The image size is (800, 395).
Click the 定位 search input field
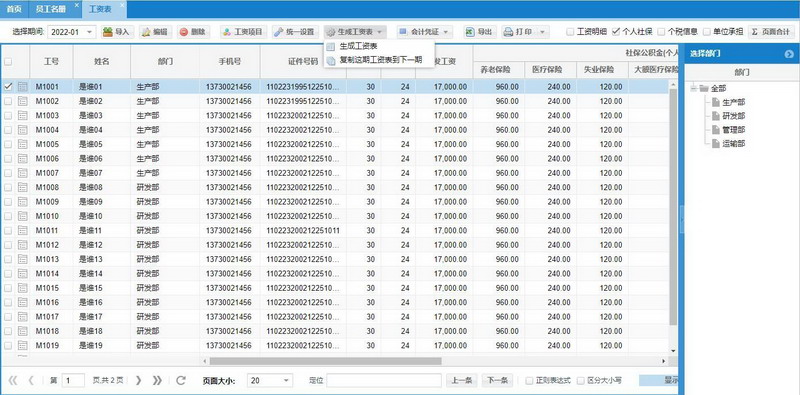click(384, 380)
